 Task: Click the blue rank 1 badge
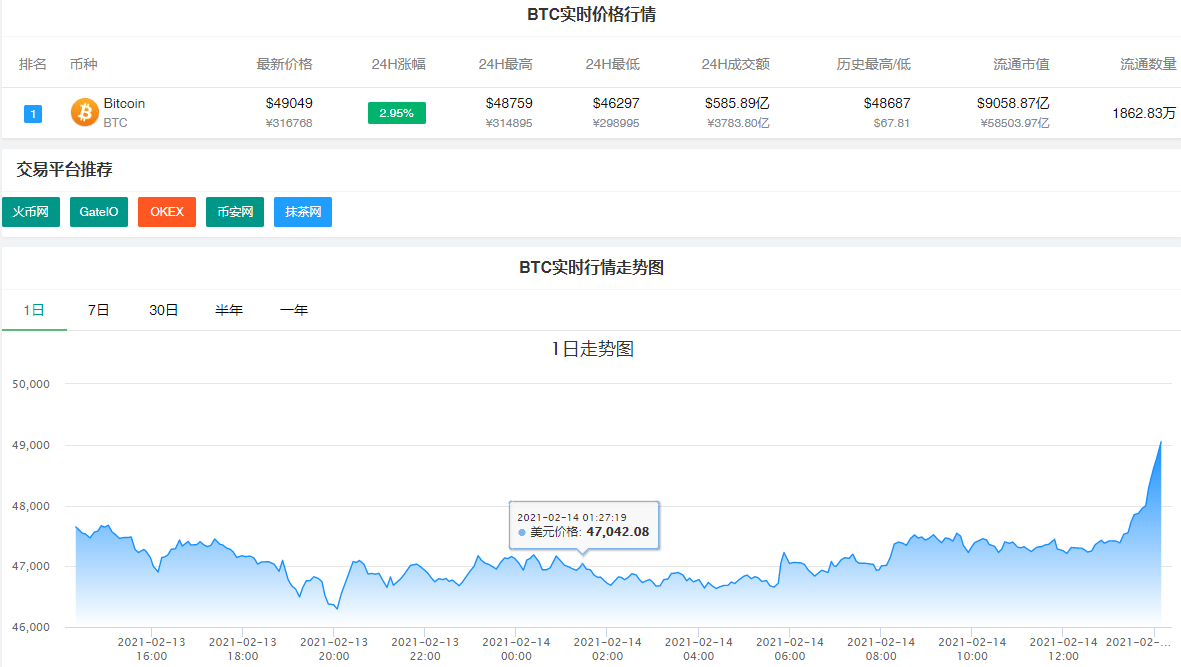[33, 113]
